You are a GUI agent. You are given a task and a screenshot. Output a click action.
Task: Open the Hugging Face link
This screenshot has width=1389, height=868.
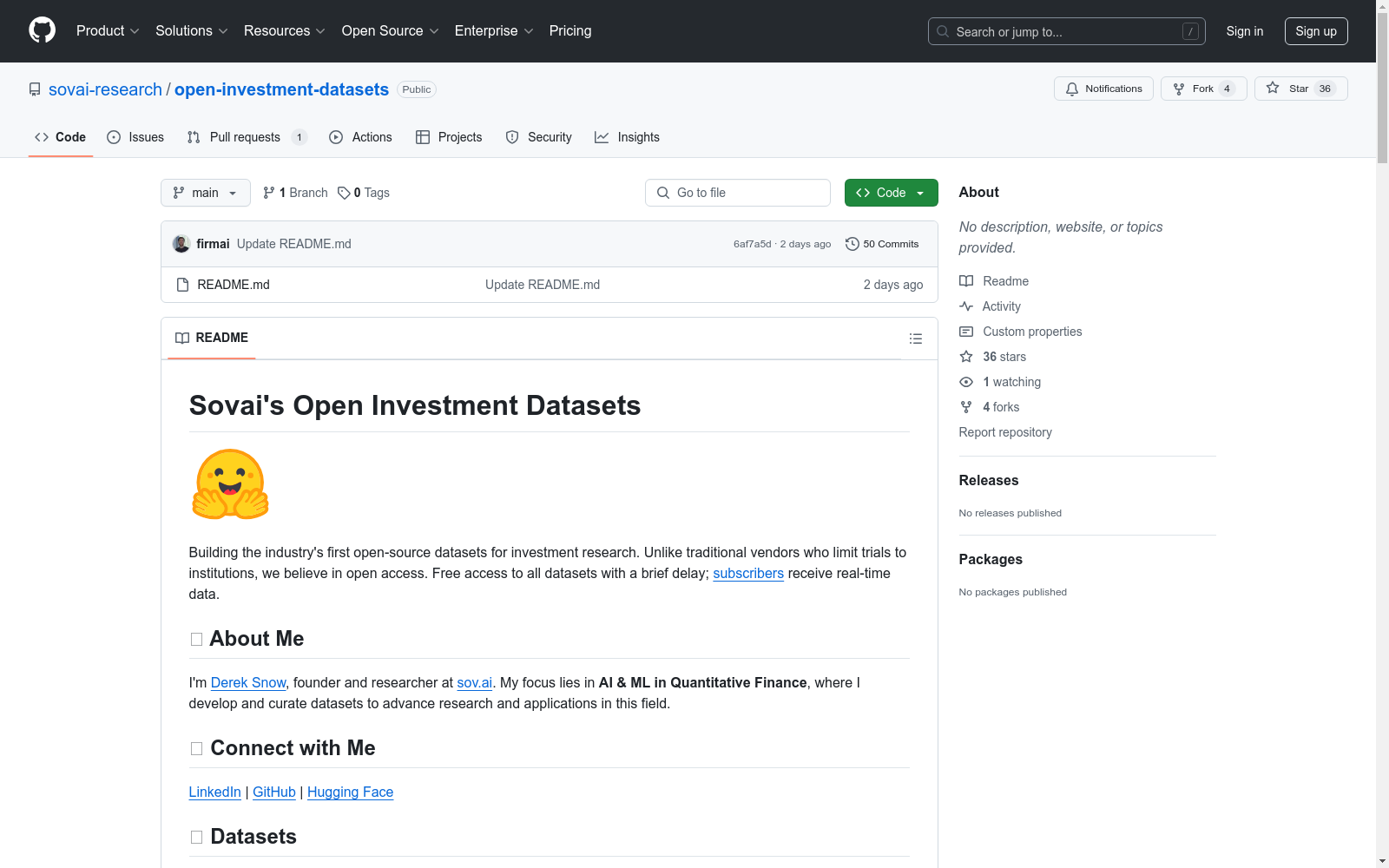click(x=350, y=792)
